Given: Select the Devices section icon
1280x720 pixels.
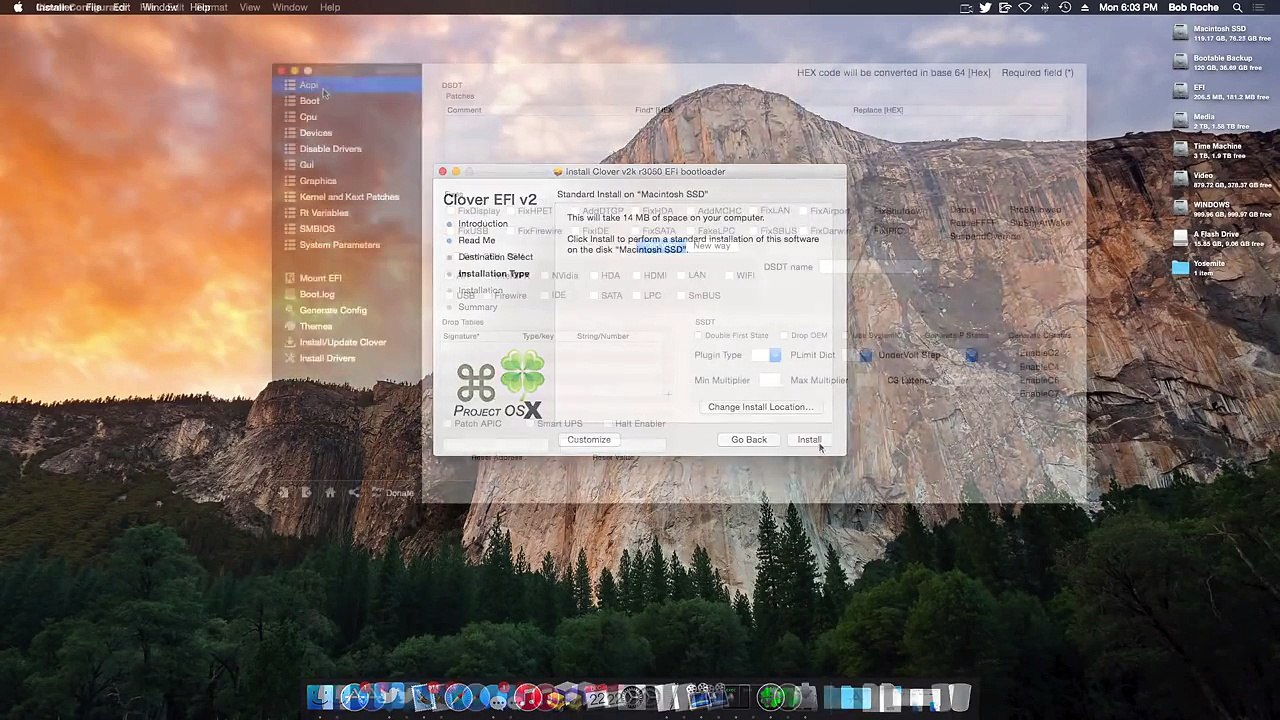Looking at the screenshot, I should click(290, 133).
